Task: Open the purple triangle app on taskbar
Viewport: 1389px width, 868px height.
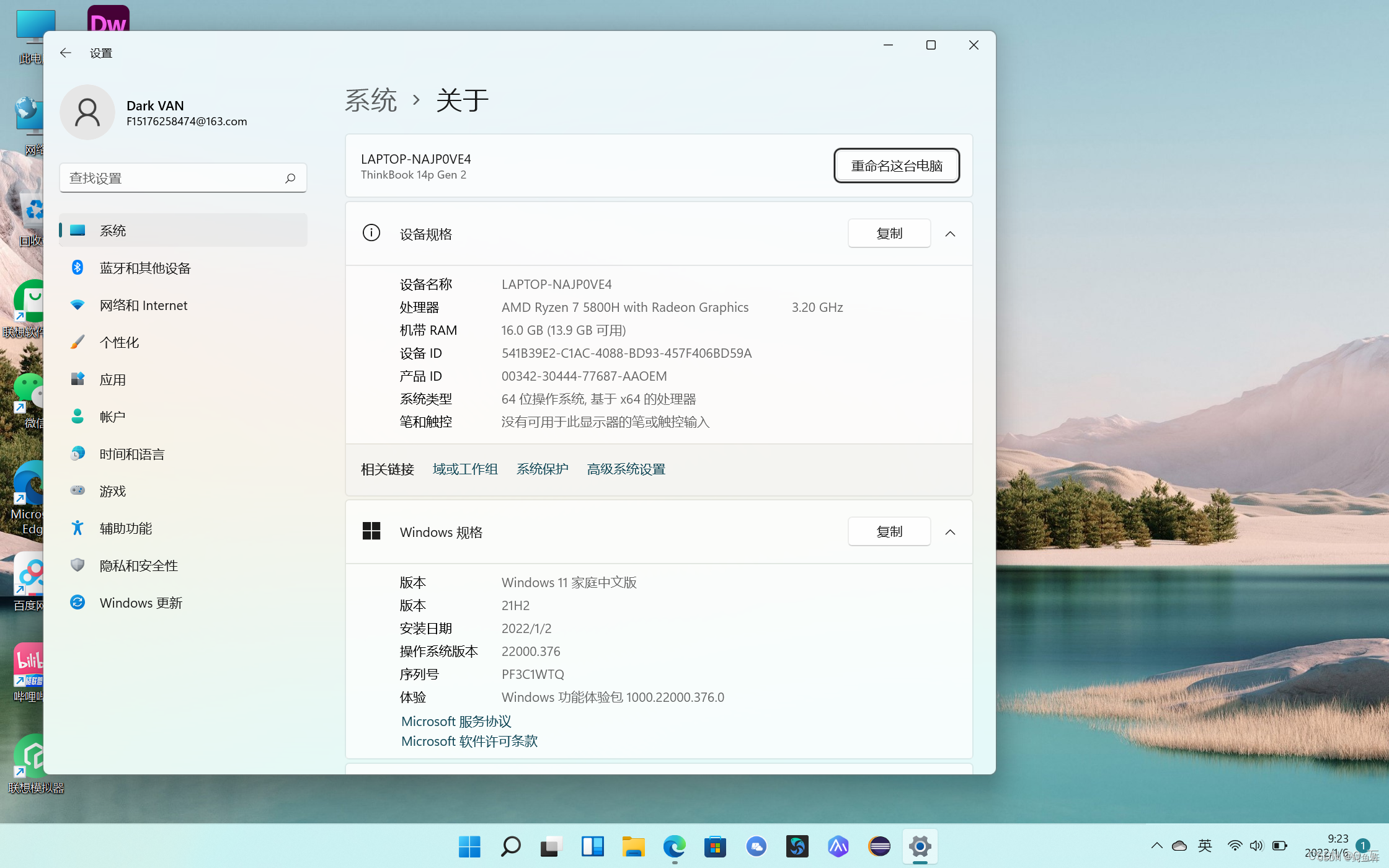Action: click(838, 846)
